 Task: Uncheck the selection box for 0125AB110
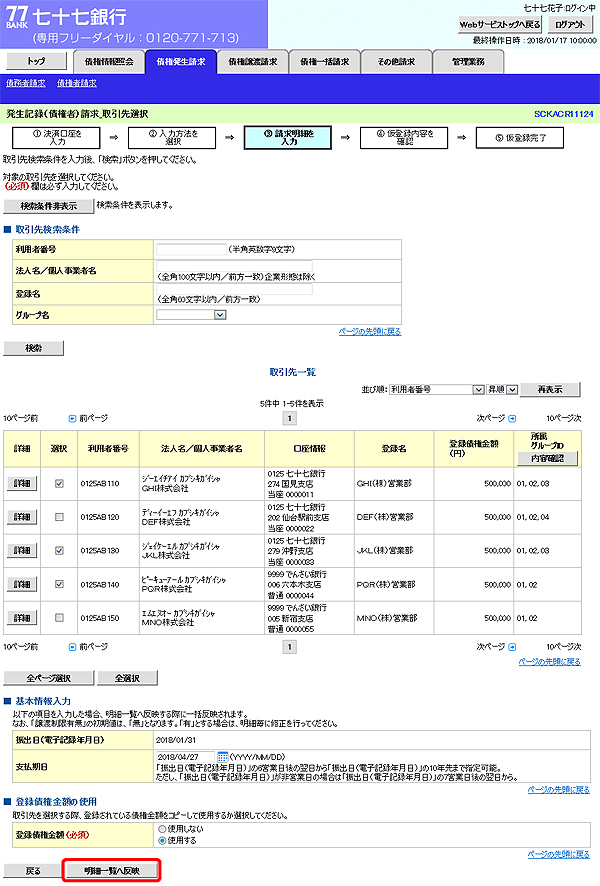click(x=59, y=484)
